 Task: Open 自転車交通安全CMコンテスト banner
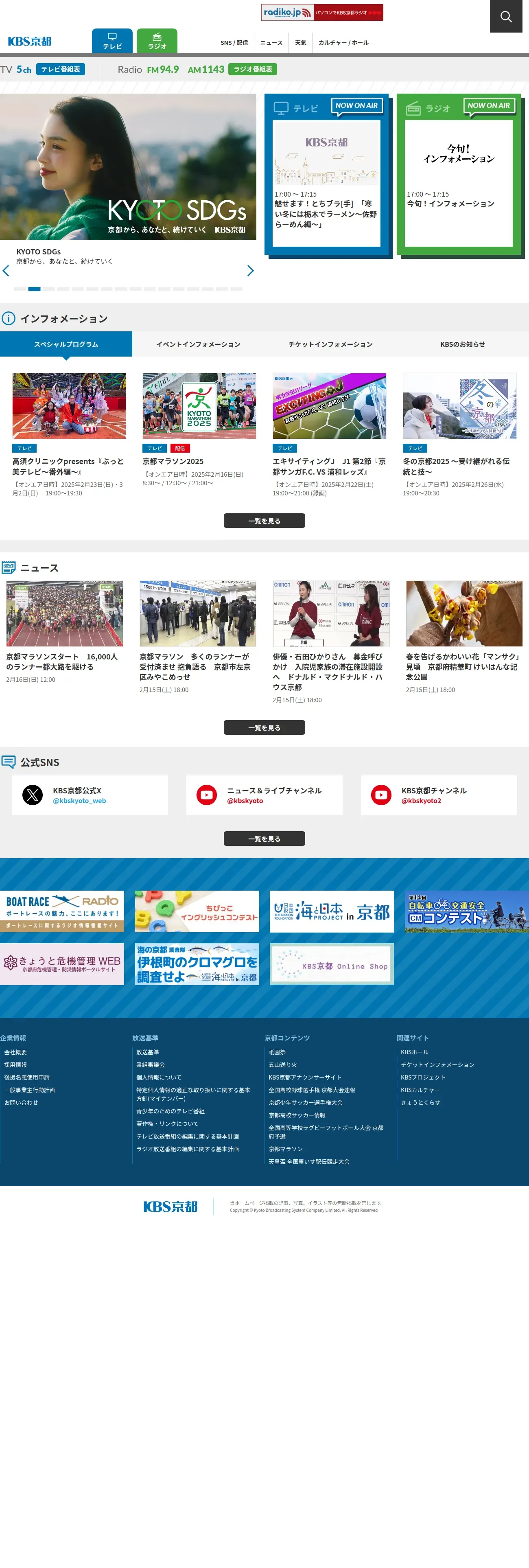click(467, 911)
